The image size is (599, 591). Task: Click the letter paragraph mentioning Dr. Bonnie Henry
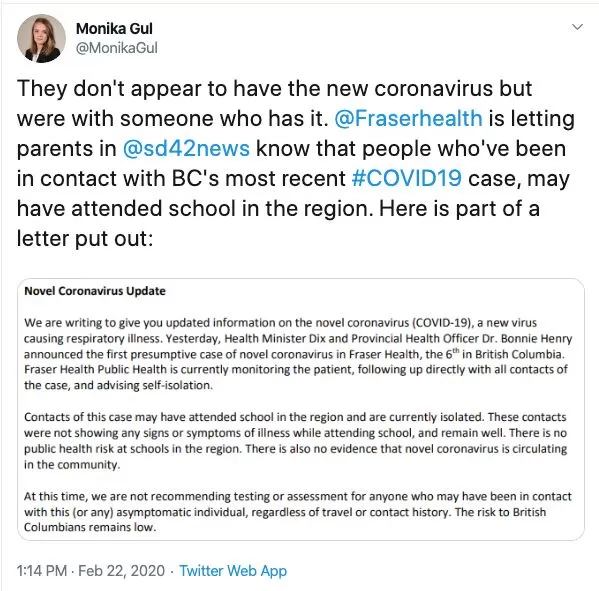pyautogui.click(x=298, y=354)
